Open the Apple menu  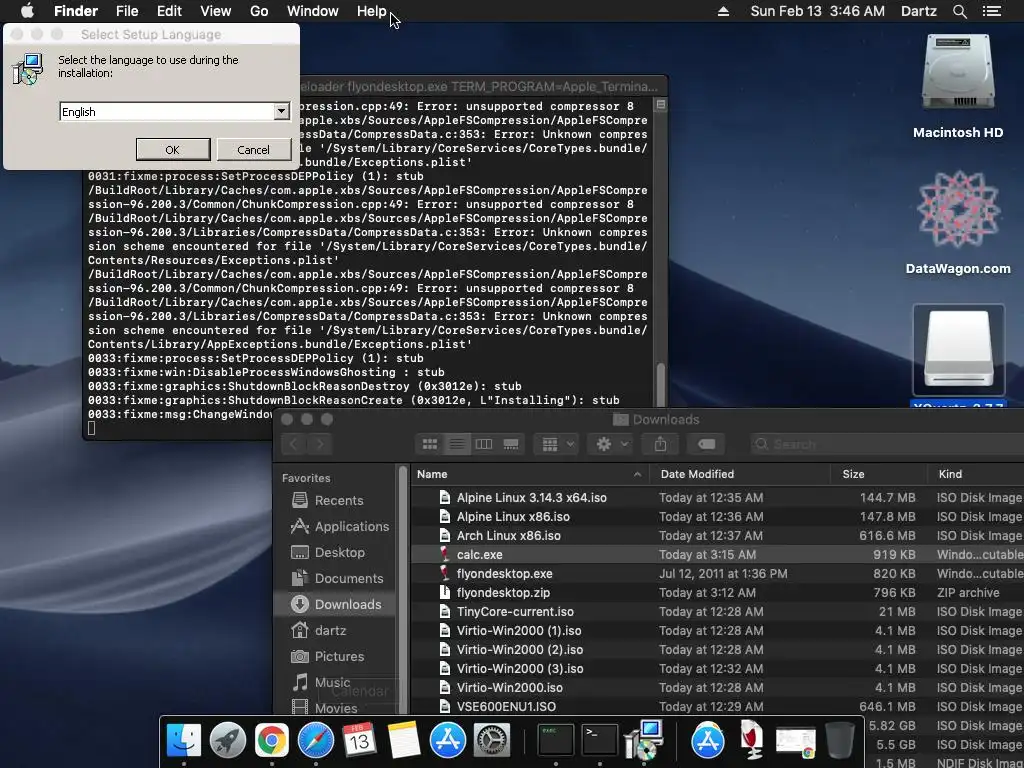click(x=27, y=10)
